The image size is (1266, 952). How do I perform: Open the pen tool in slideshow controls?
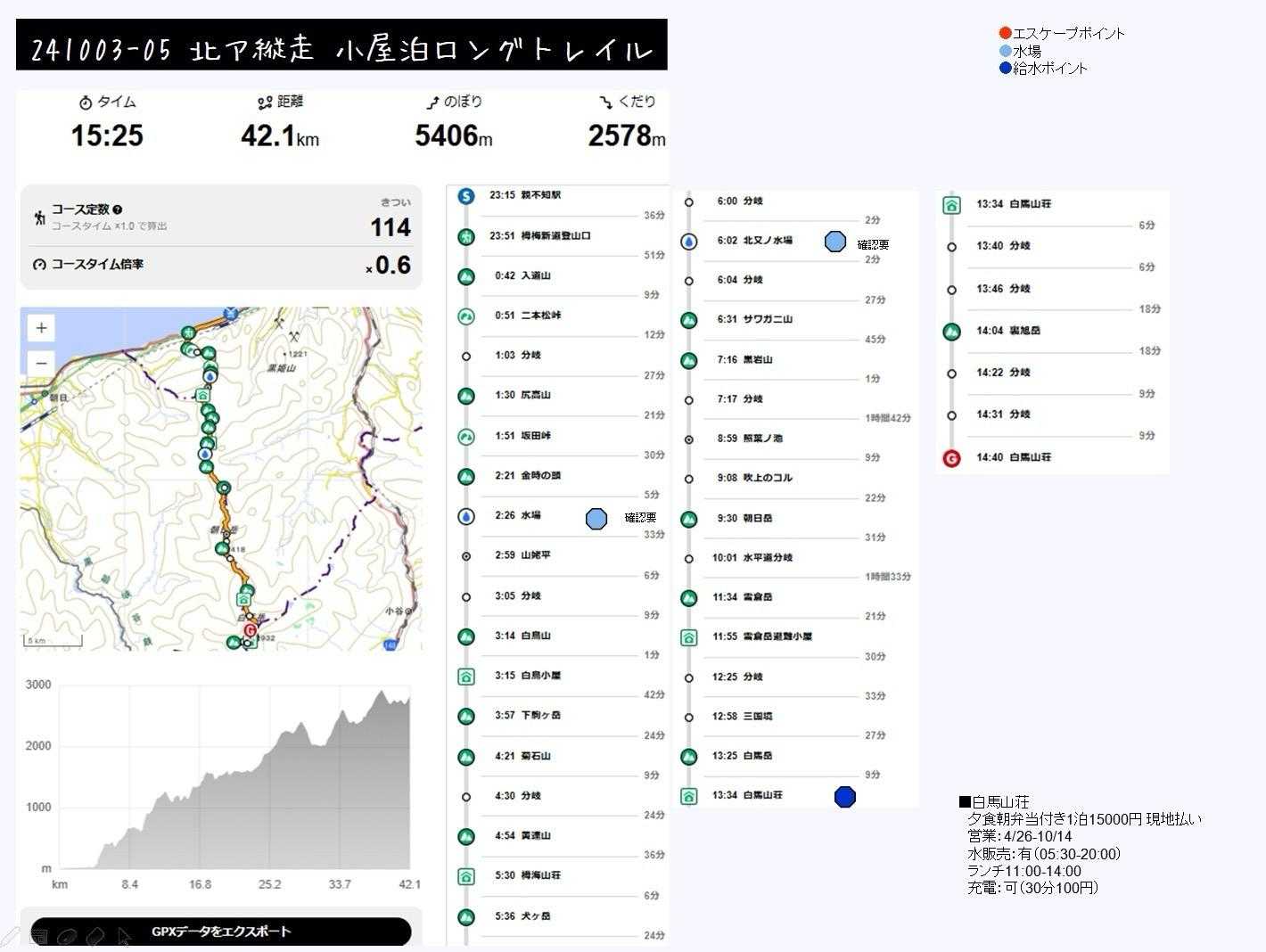point(11,936)
